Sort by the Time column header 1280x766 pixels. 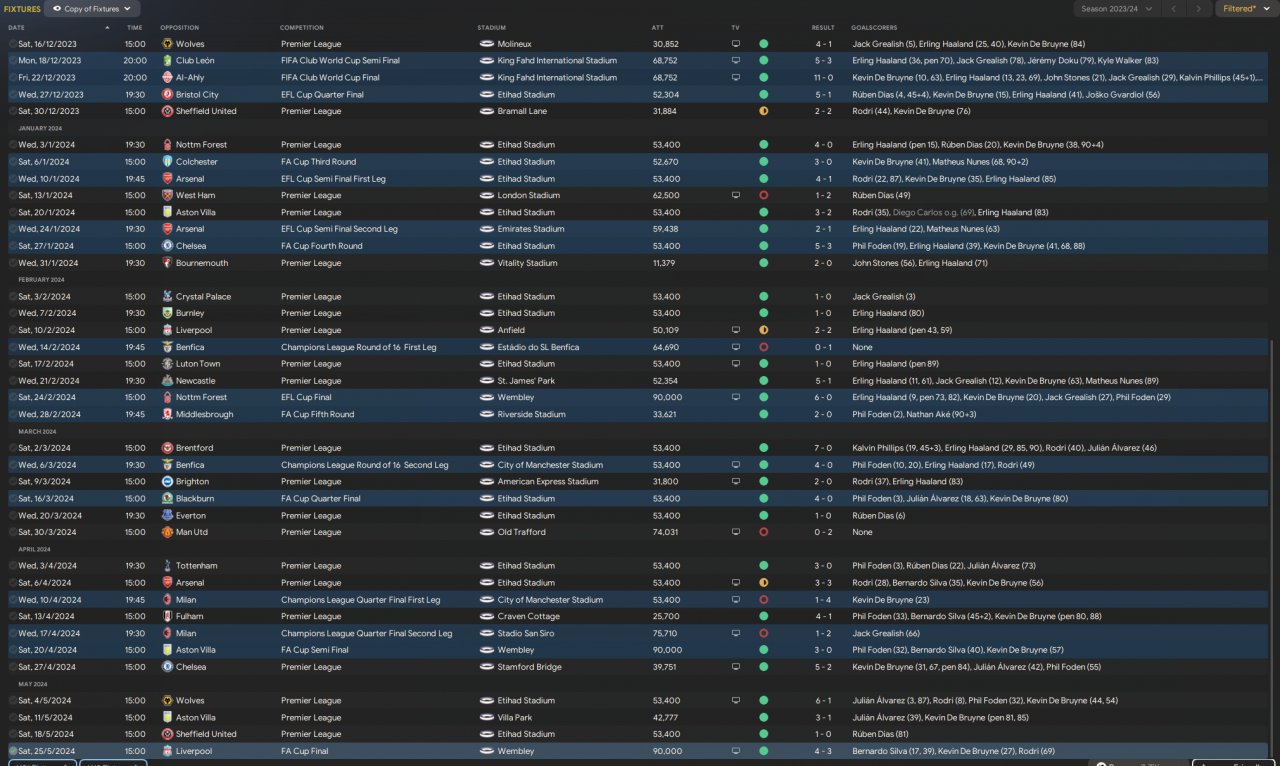(x=135, y=27)
